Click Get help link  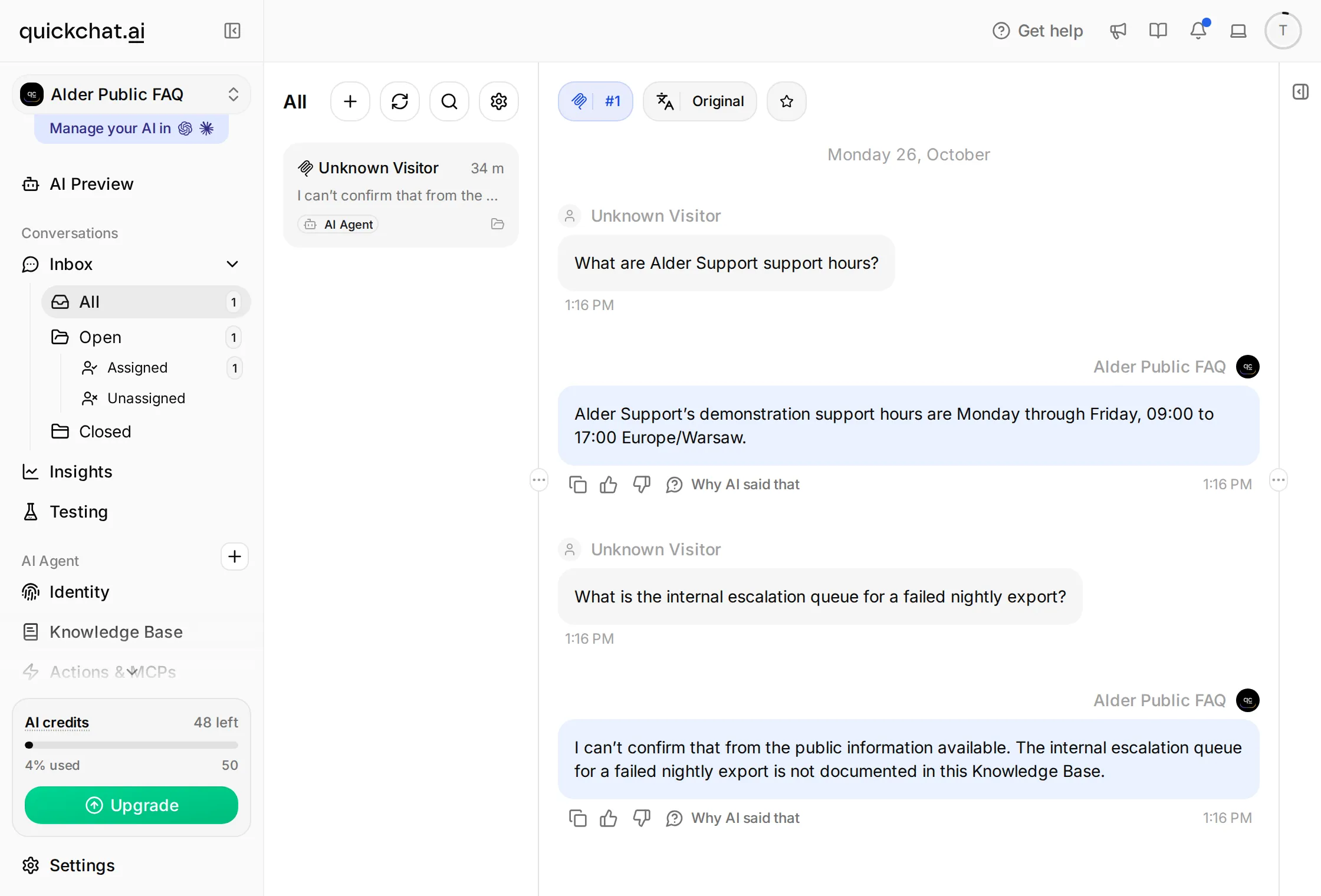[1038, 31]
